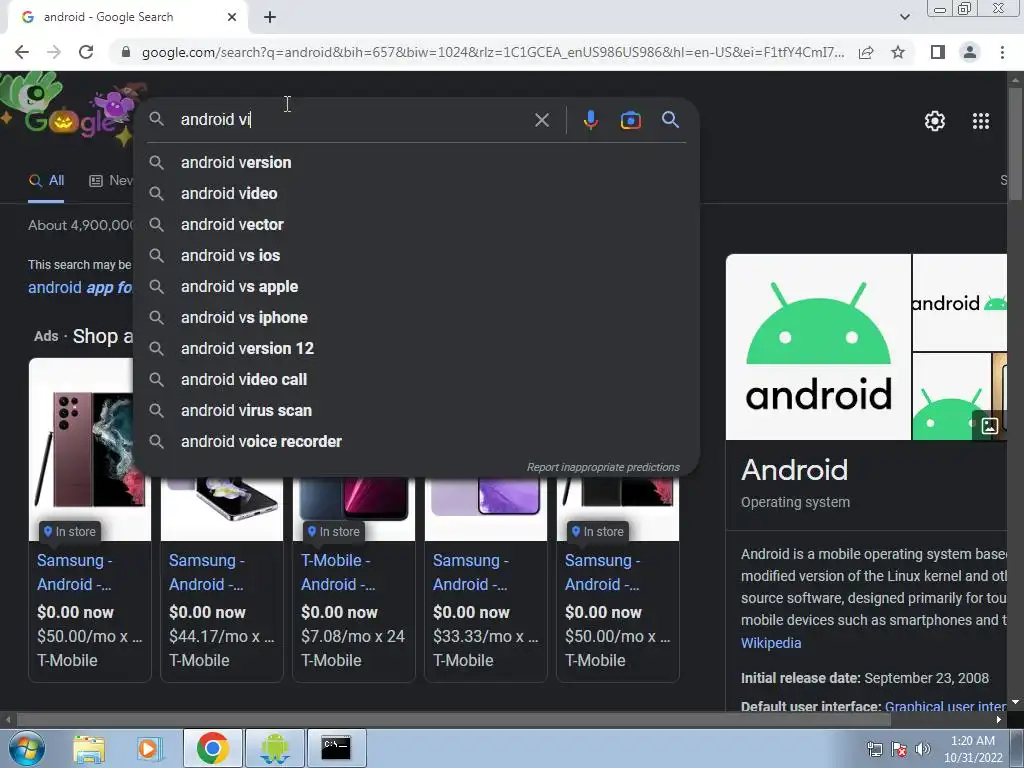
Task: Click 'Initial release date: September 23, 2008' text
Action: click(865, 679)
